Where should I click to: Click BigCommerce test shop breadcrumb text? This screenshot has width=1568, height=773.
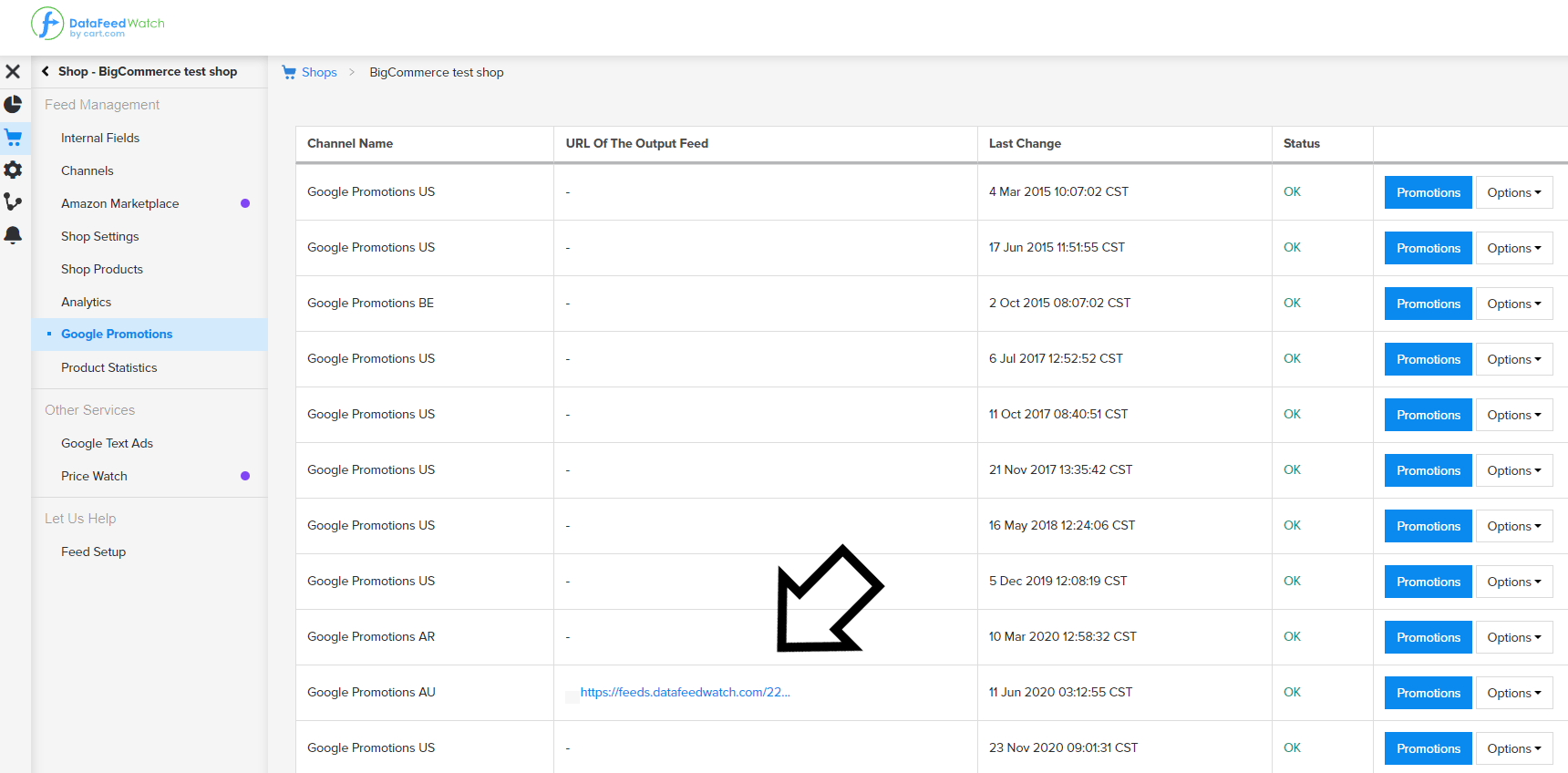point(437,72)
